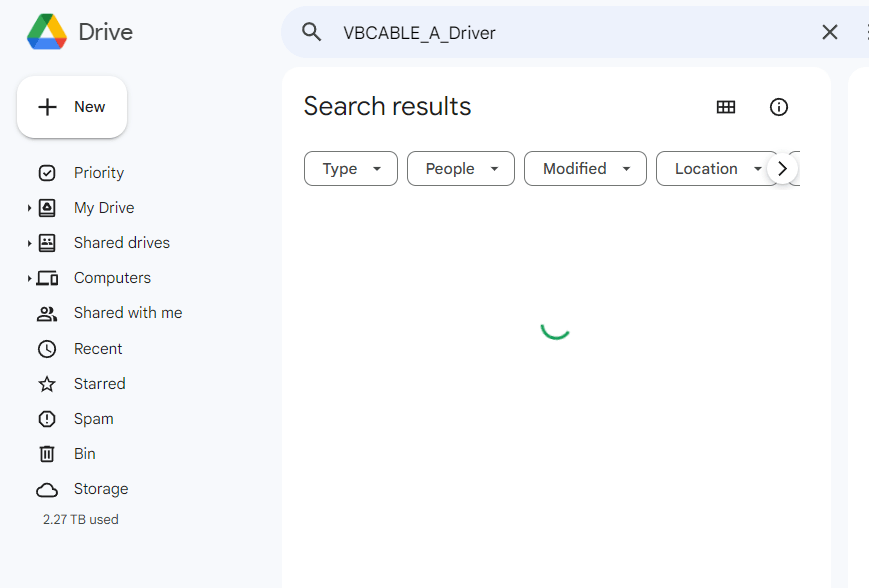Viewport: 869px width, 588px height.
Task: Click the Storage cloud icon
Action: pyautogui.click(x=47, y=490)
